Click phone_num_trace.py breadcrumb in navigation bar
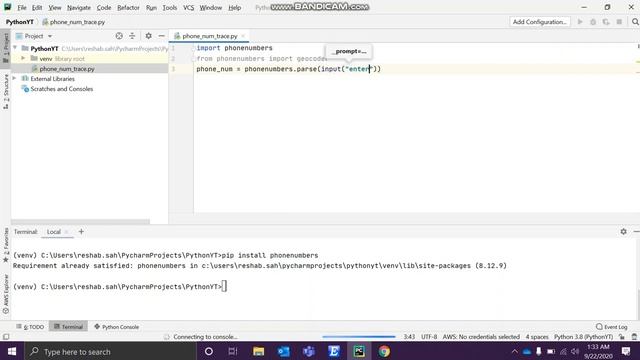This screenshot has width=640, height=360. tap(77, 22)
